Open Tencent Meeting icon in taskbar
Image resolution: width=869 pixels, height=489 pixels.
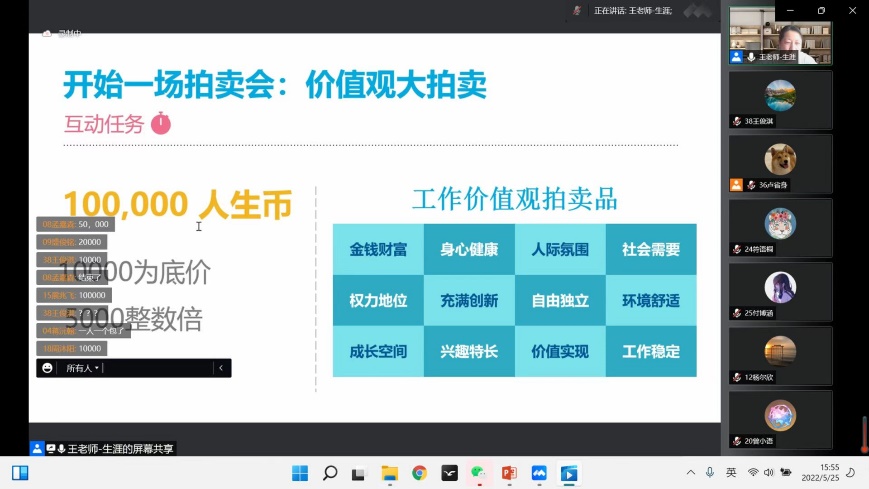(x=539, y=473)
